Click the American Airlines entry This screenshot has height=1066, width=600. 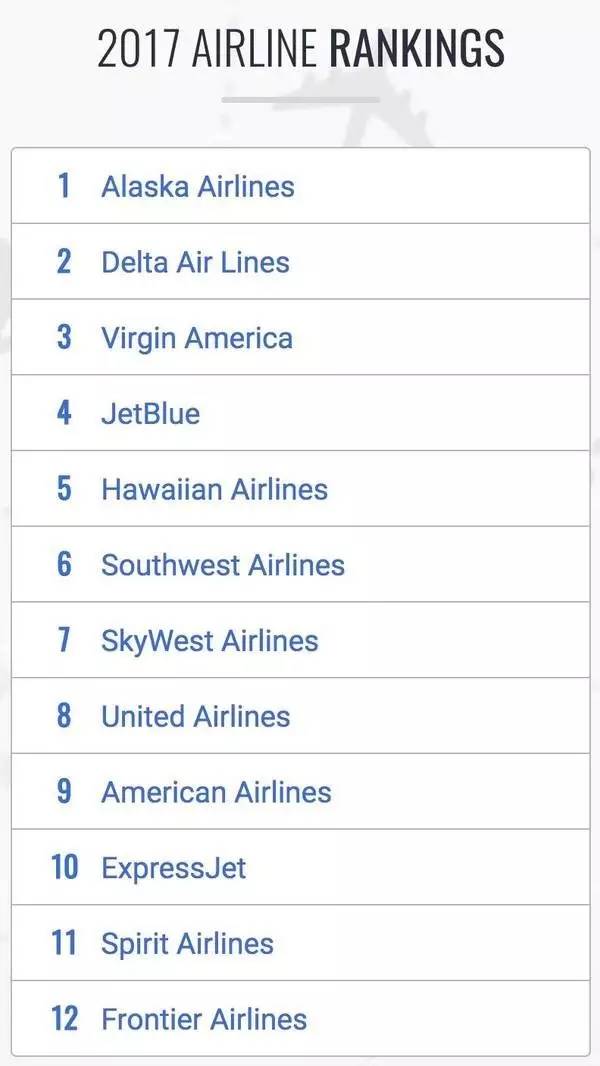(216, 792)
